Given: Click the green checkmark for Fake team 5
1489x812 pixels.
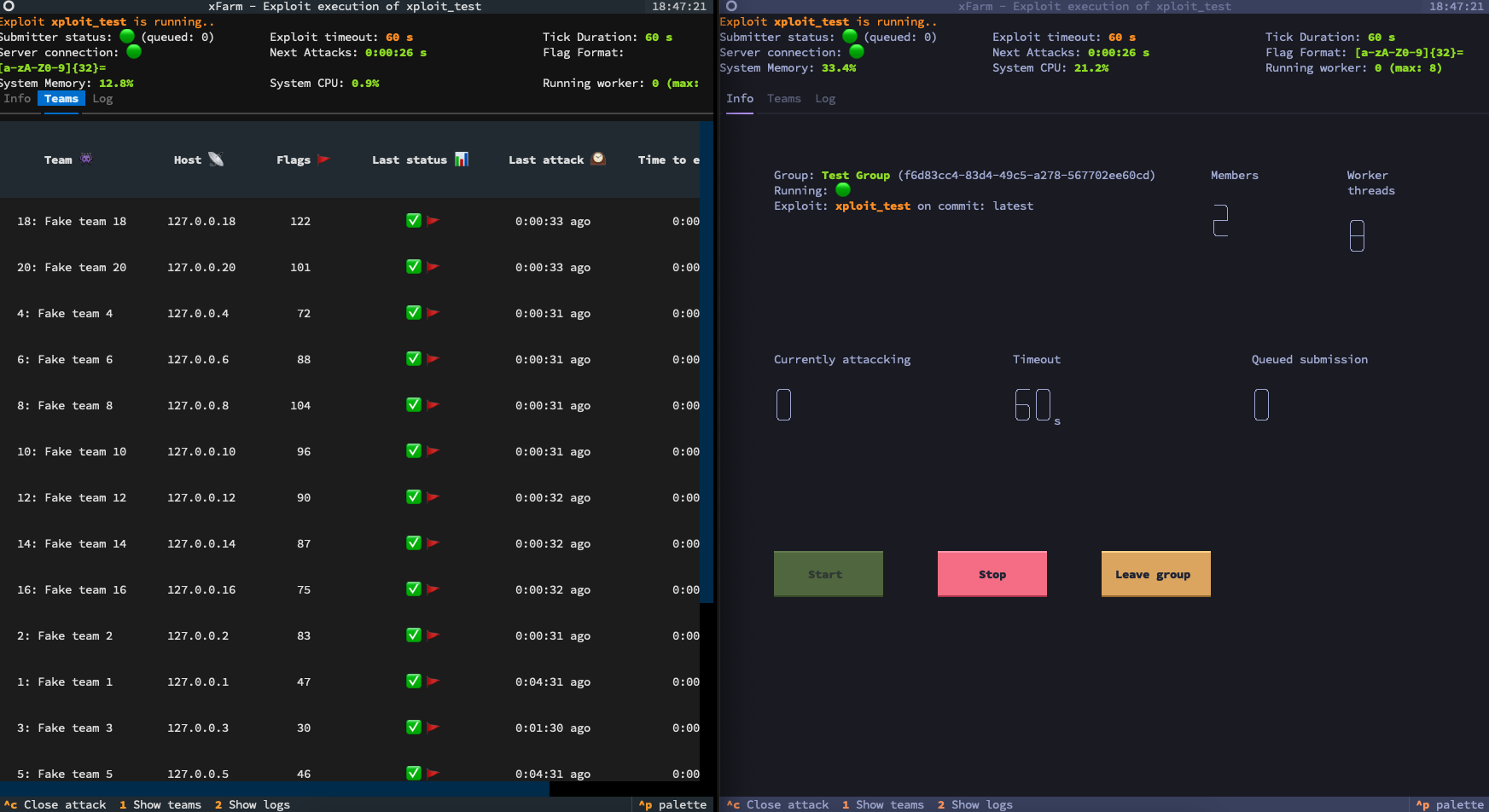Looking at the screenshot, I should pyautogui.click(x=413, y=774).
